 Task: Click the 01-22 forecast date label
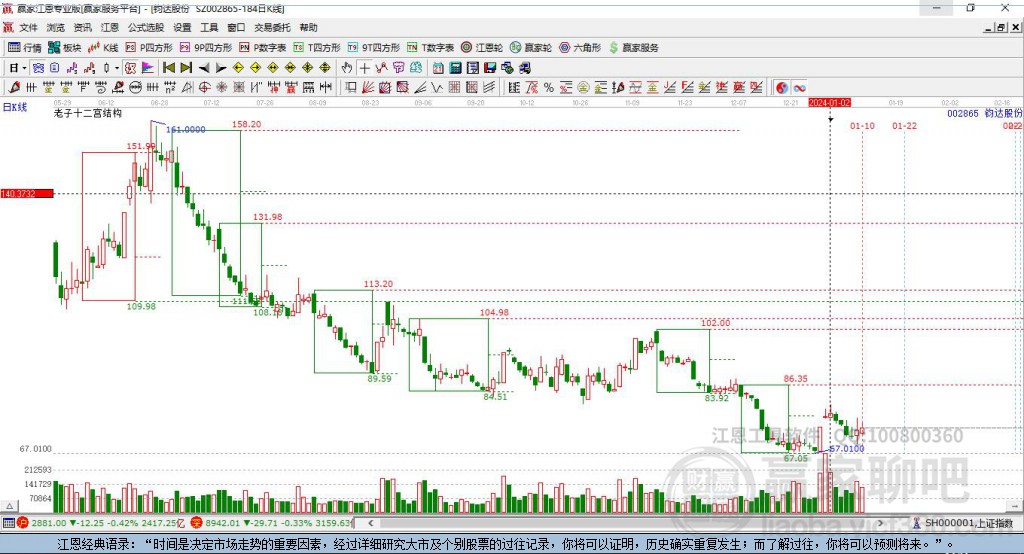(904, 125)
